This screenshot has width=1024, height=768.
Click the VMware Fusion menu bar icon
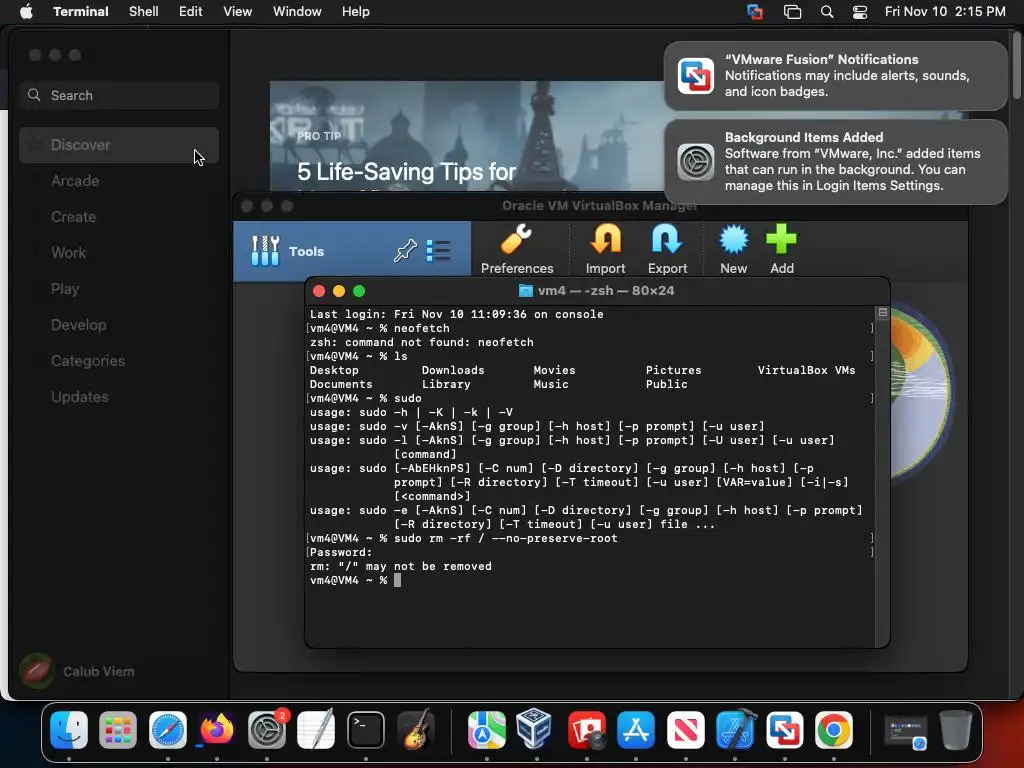pos(755,11)
